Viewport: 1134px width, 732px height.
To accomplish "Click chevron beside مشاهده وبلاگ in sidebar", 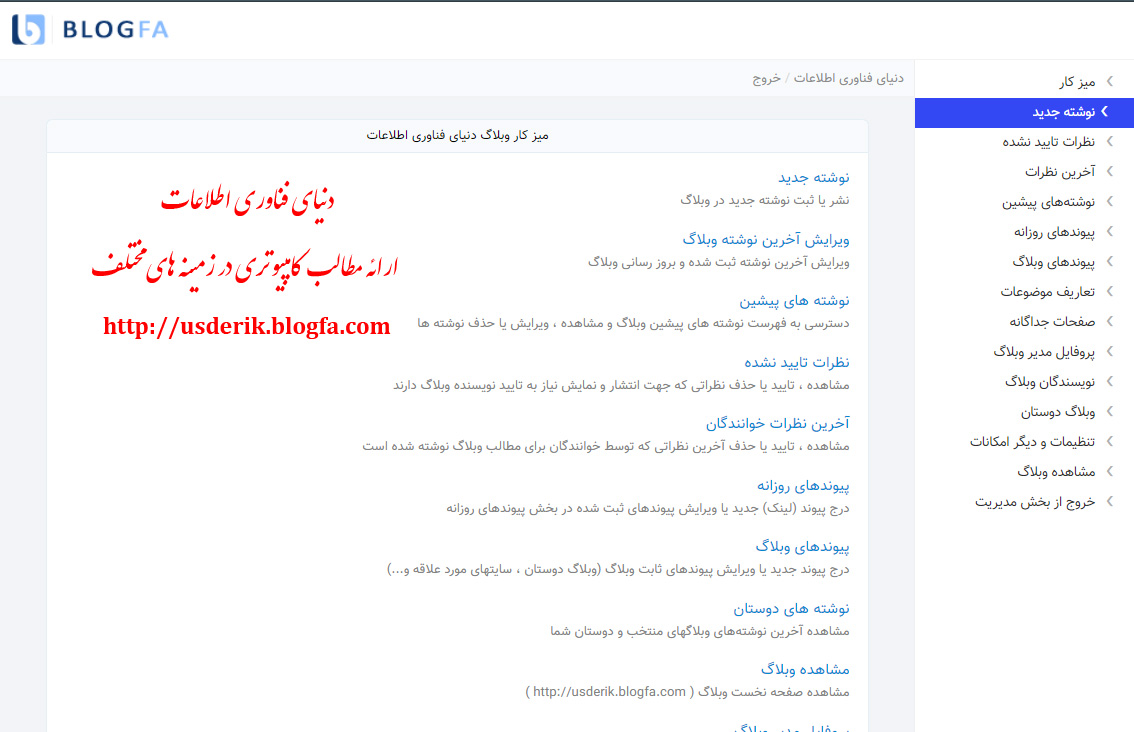I will [x=1109, y=472].
